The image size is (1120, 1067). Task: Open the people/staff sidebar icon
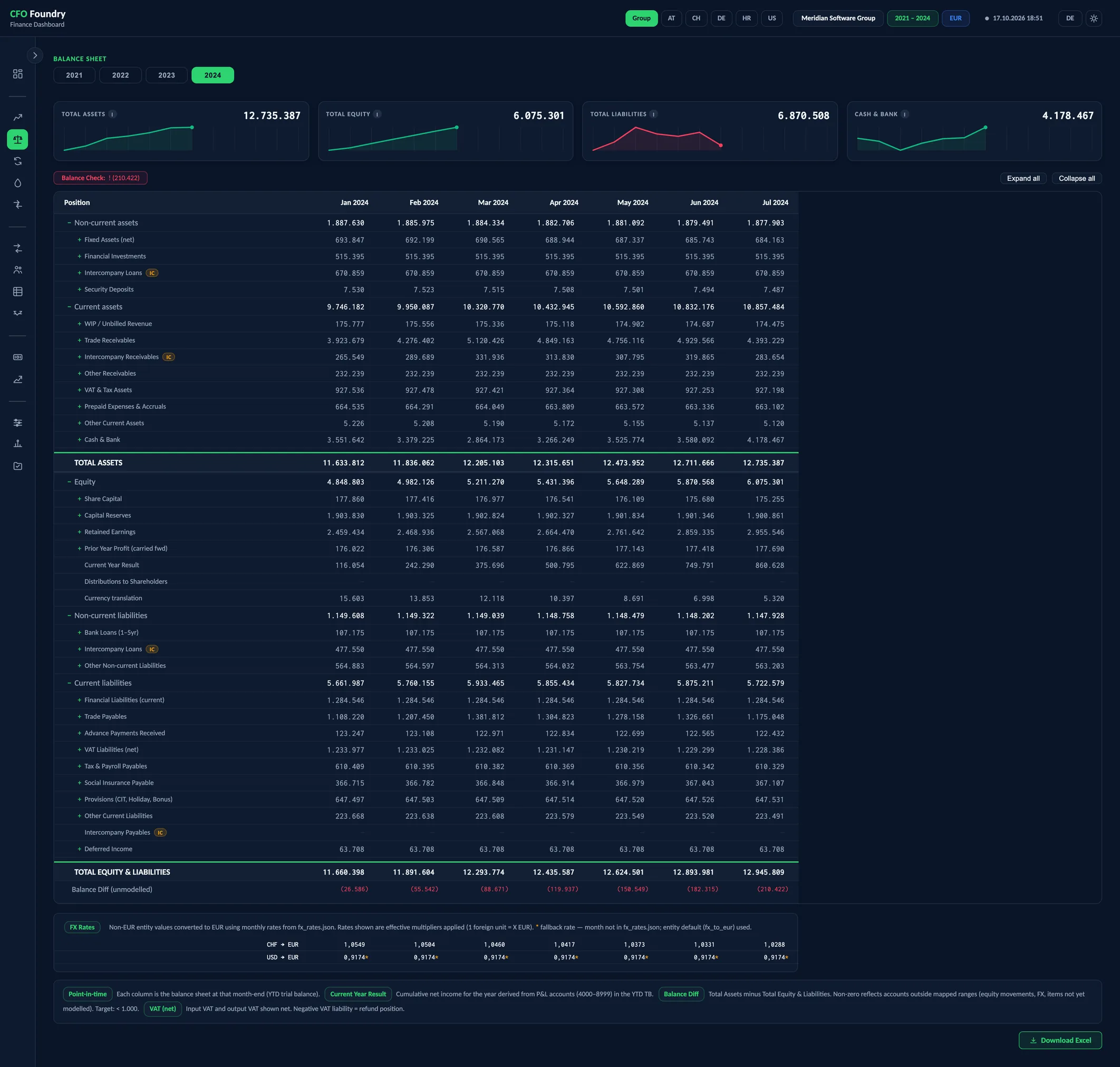click(17, 270)
